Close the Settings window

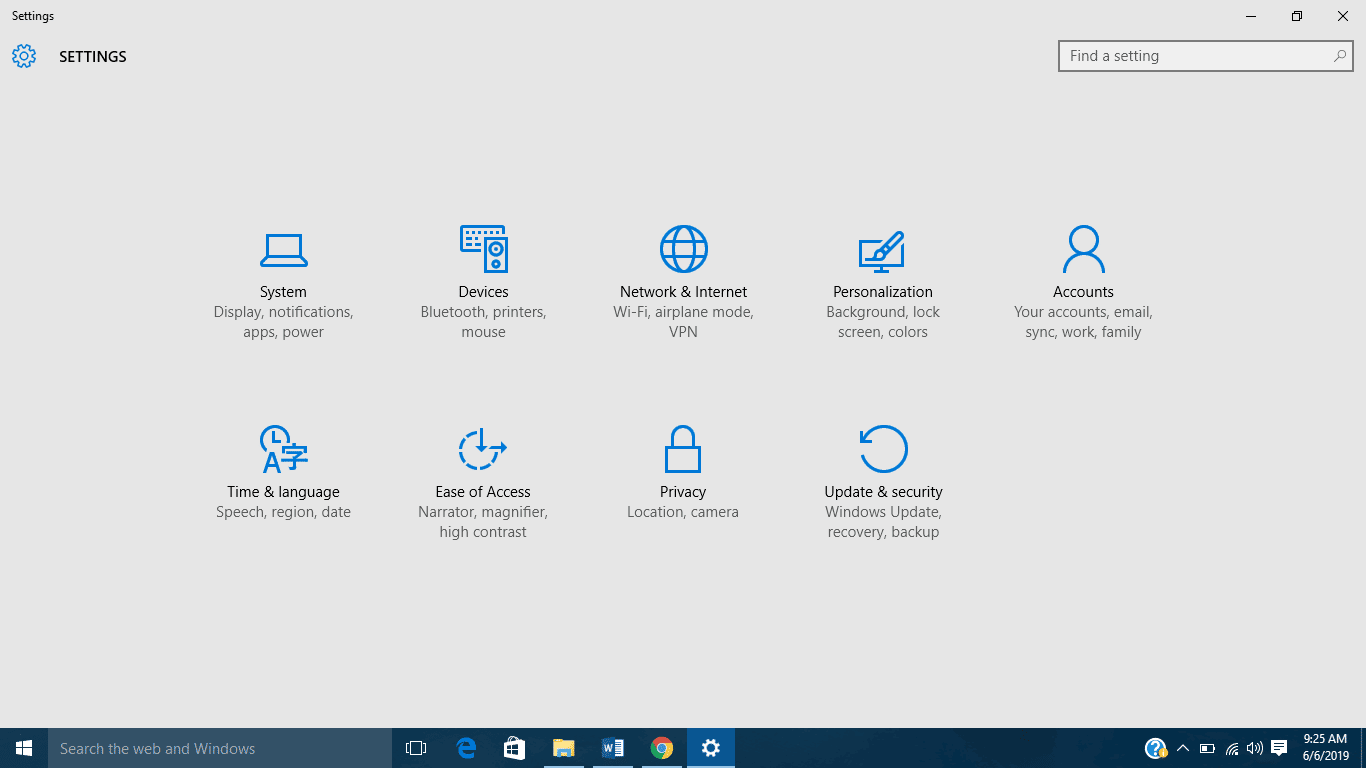click(1343, 16)
